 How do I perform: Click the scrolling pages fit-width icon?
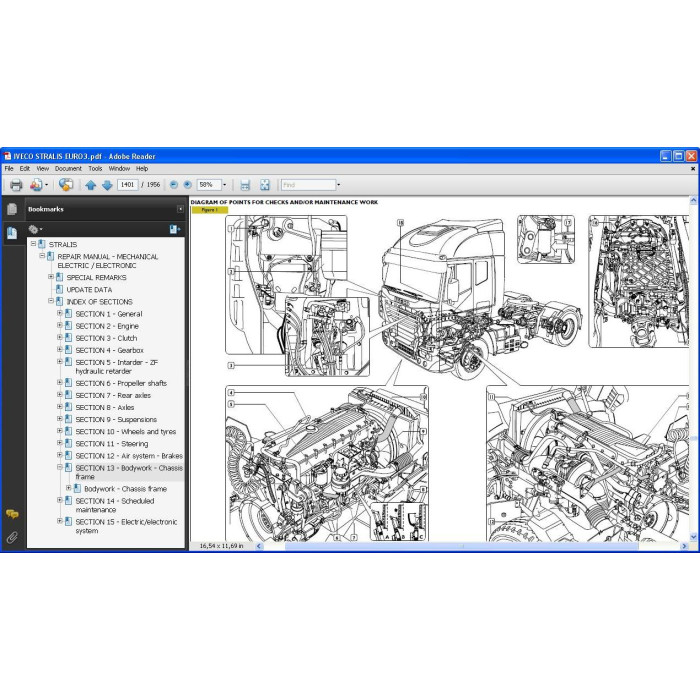click(245, 185)
